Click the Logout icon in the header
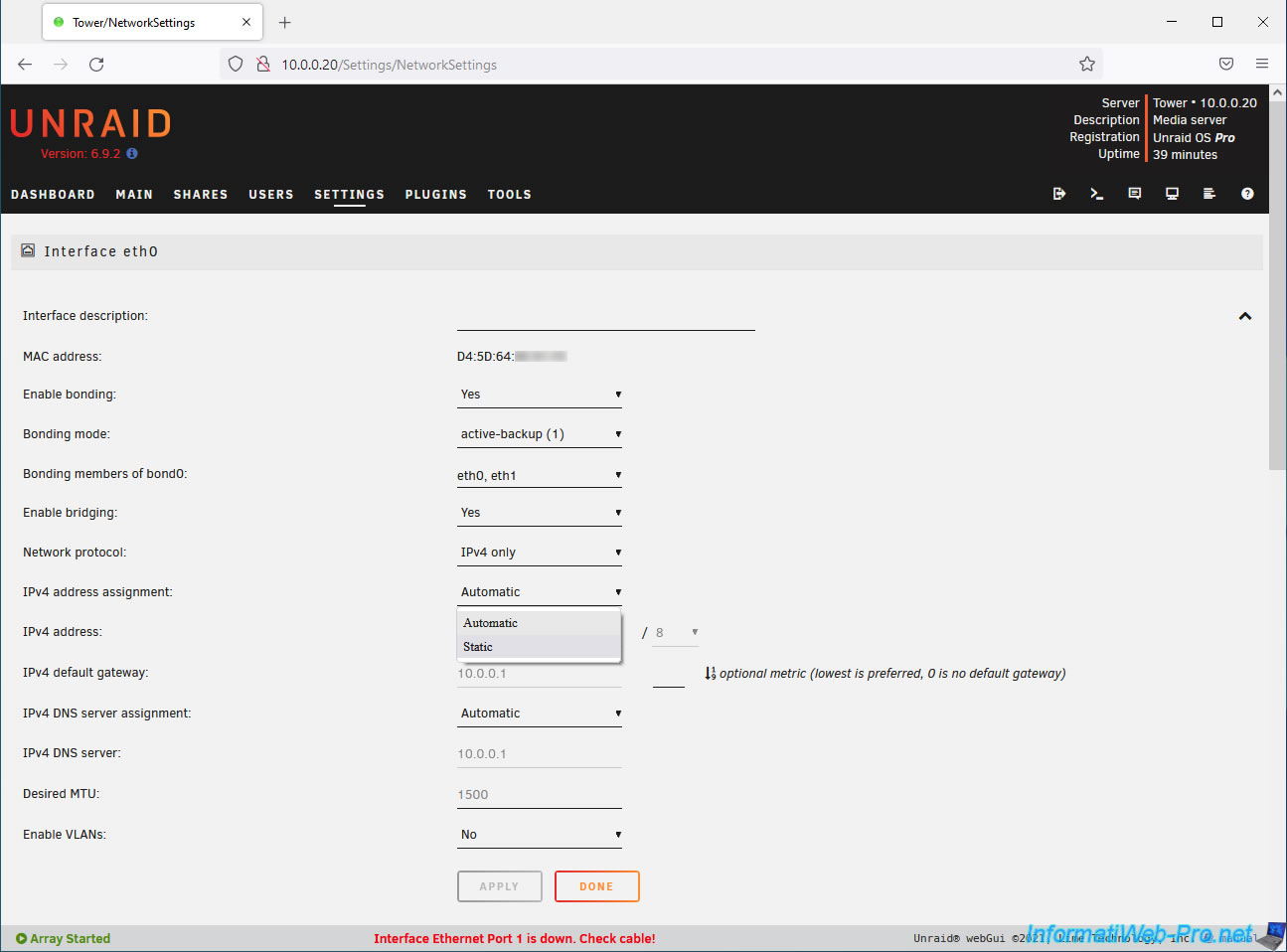Screen dimensions: 1287x952 pyautogui.click(x=1059, y=194)
